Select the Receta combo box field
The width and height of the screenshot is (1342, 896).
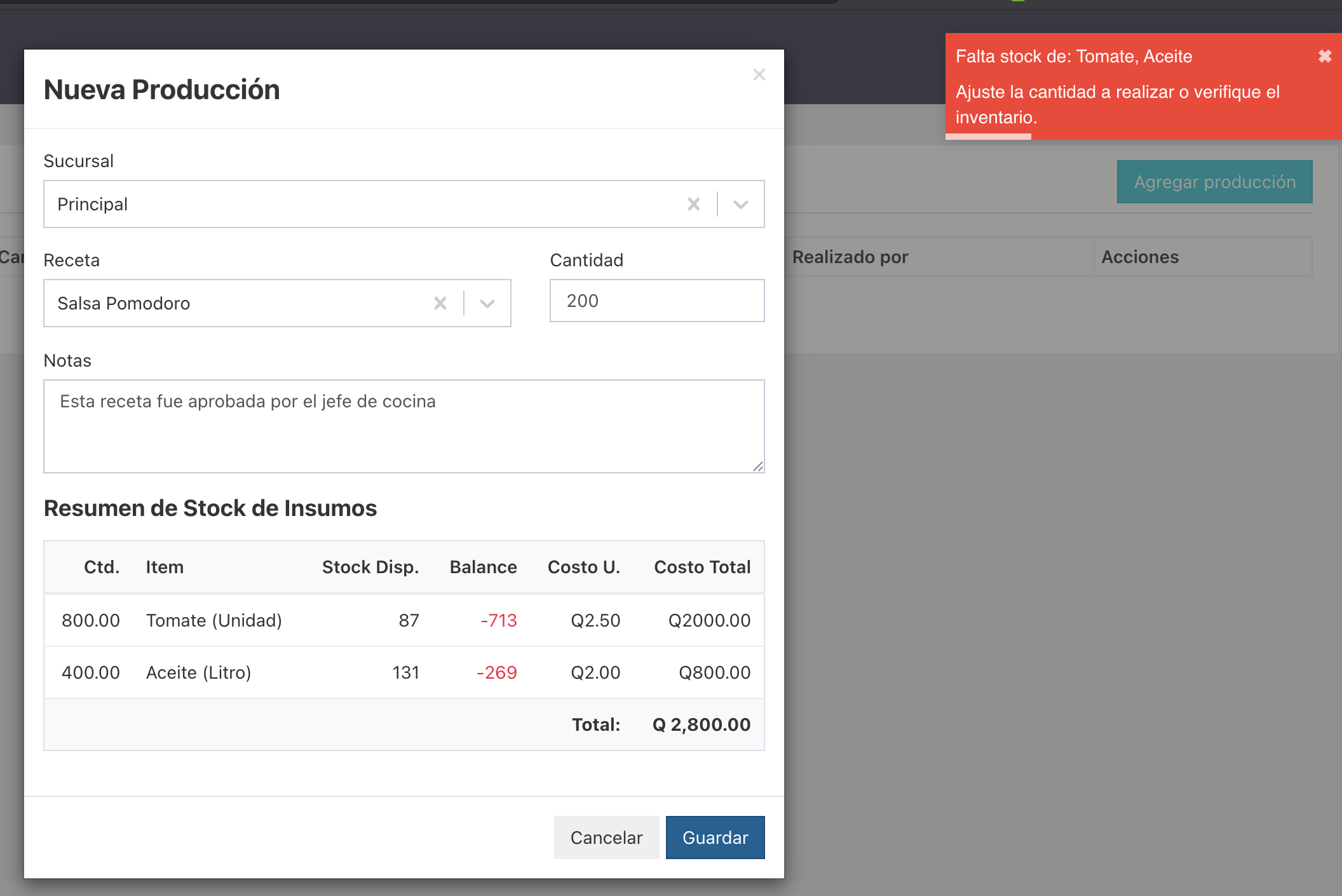(x=277, y=303)
